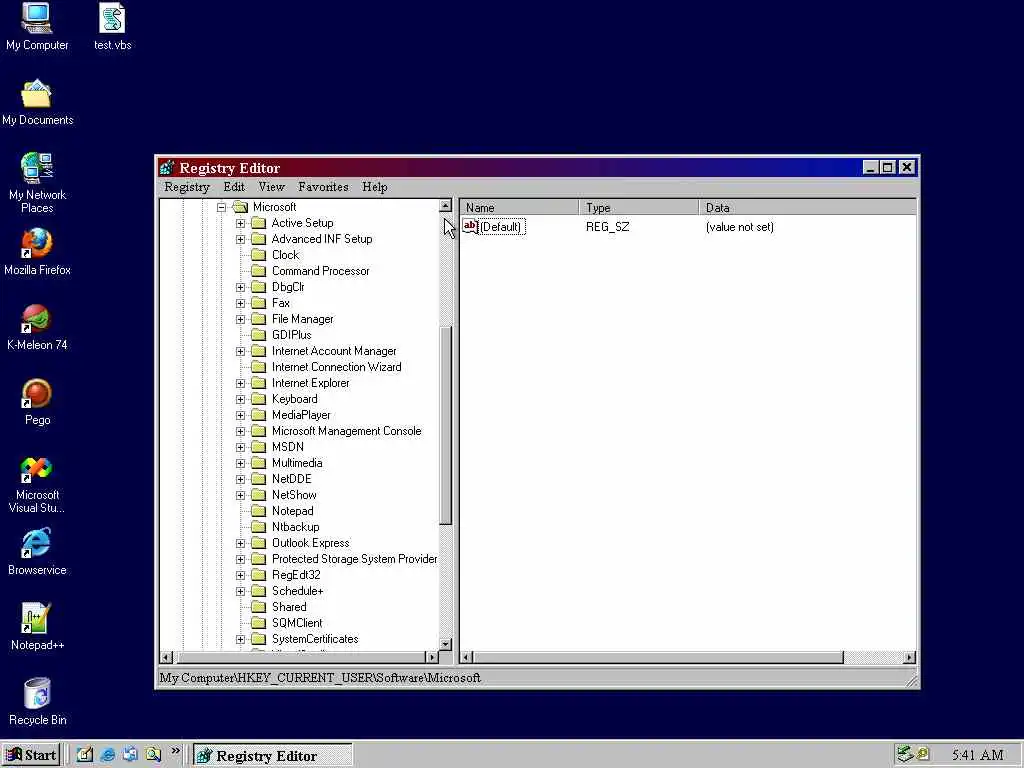
Task: Expand the Keyboard key
Action: [240, 399]
